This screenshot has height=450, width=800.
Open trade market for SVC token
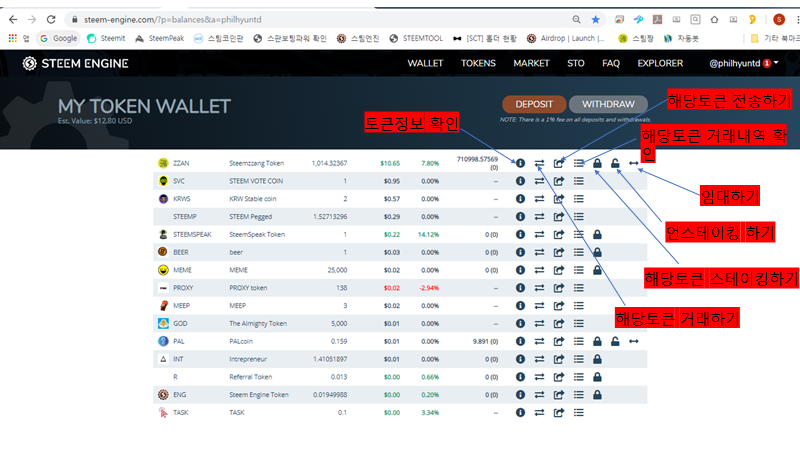tap(539, 181)
